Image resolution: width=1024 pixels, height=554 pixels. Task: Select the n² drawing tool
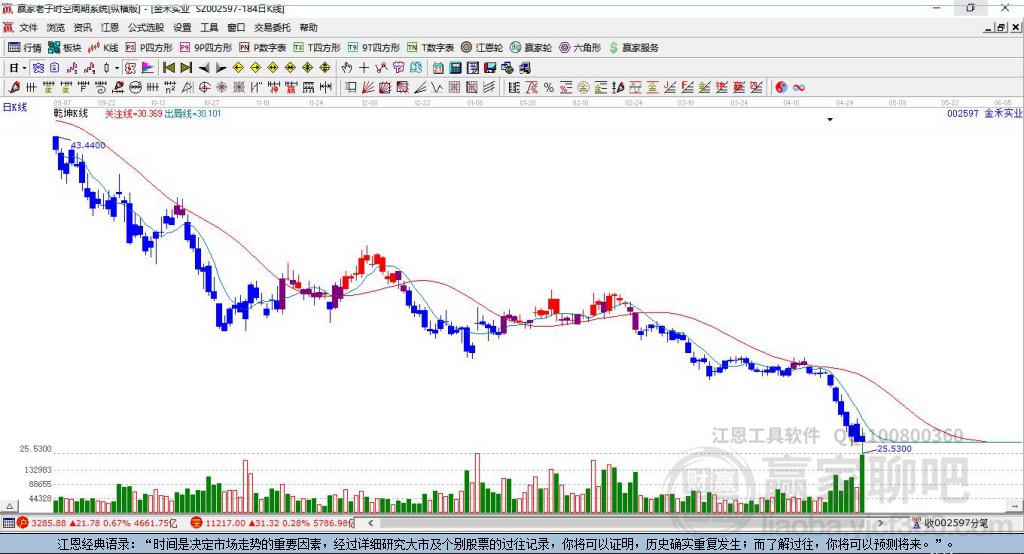coord(170,88)
